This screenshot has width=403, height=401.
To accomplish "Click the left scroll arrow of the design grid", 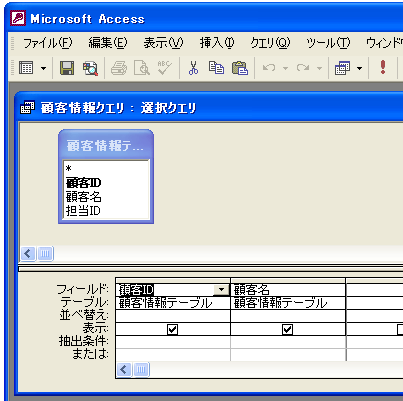I will tap(124, 369).
